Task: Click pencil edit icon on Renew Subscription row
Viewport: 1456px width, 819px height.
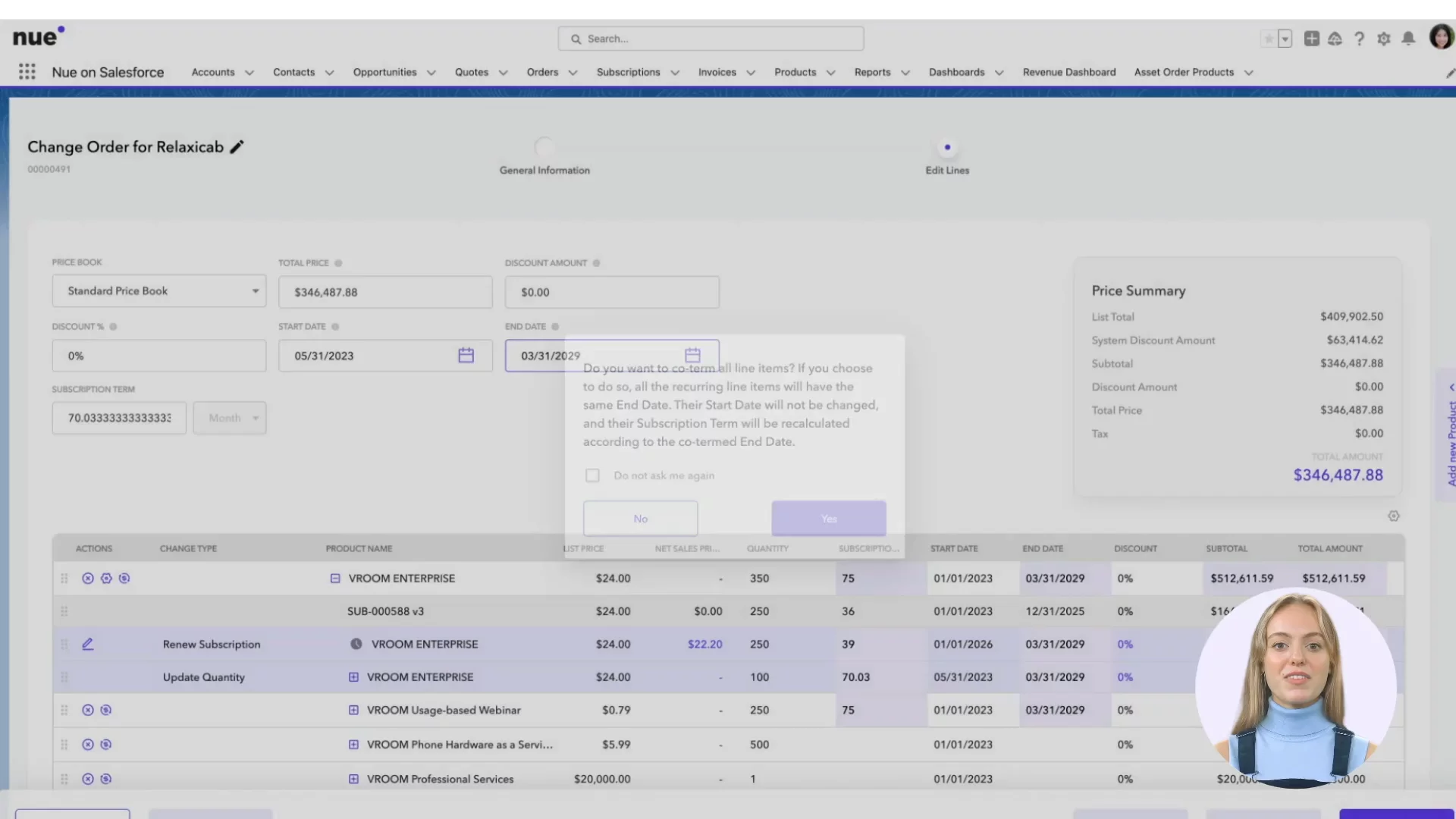Action: (88, 645)
